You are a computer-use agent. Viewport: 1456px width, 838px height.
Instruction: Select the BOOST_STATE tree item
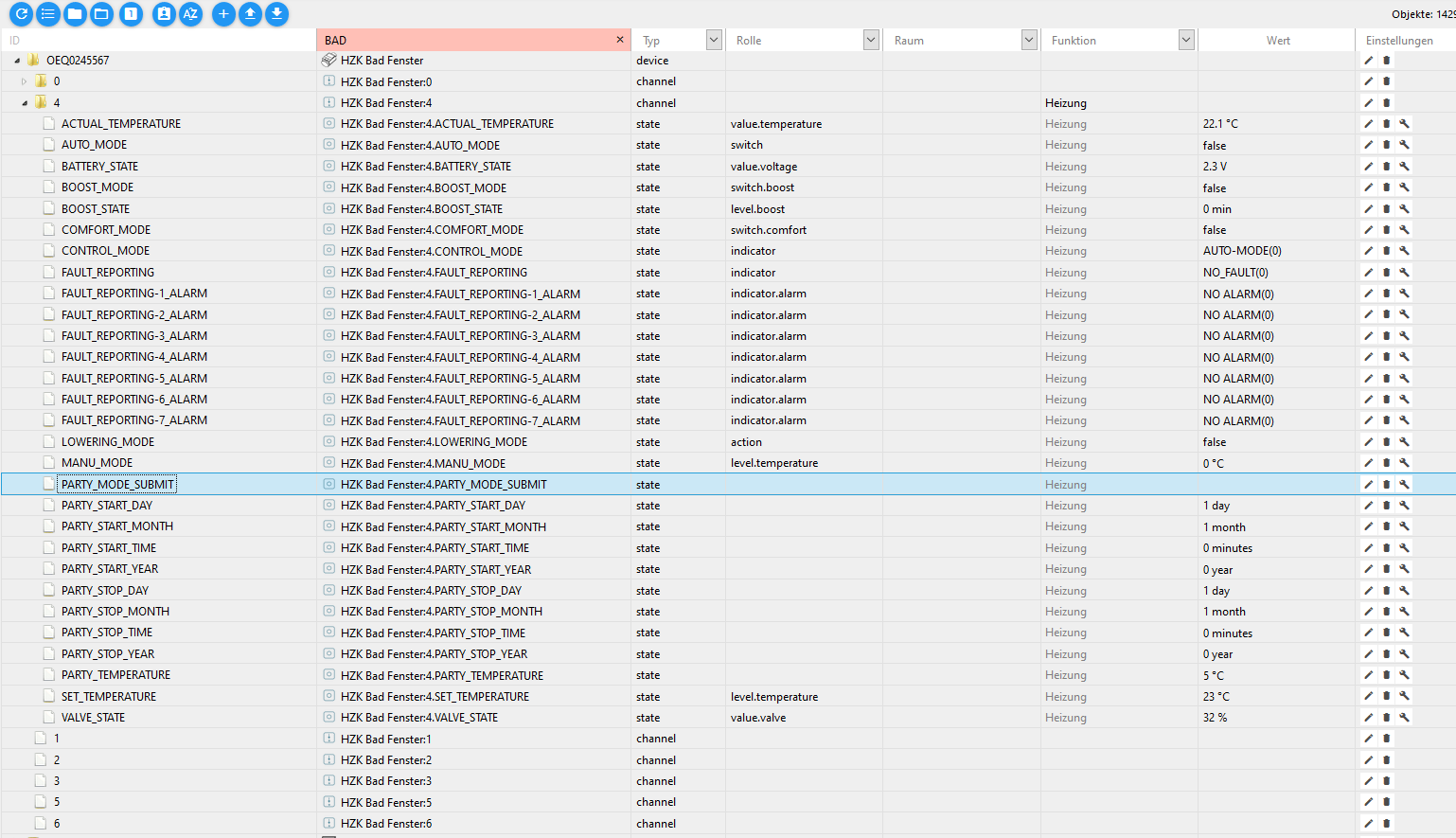[x=96, y=209]
